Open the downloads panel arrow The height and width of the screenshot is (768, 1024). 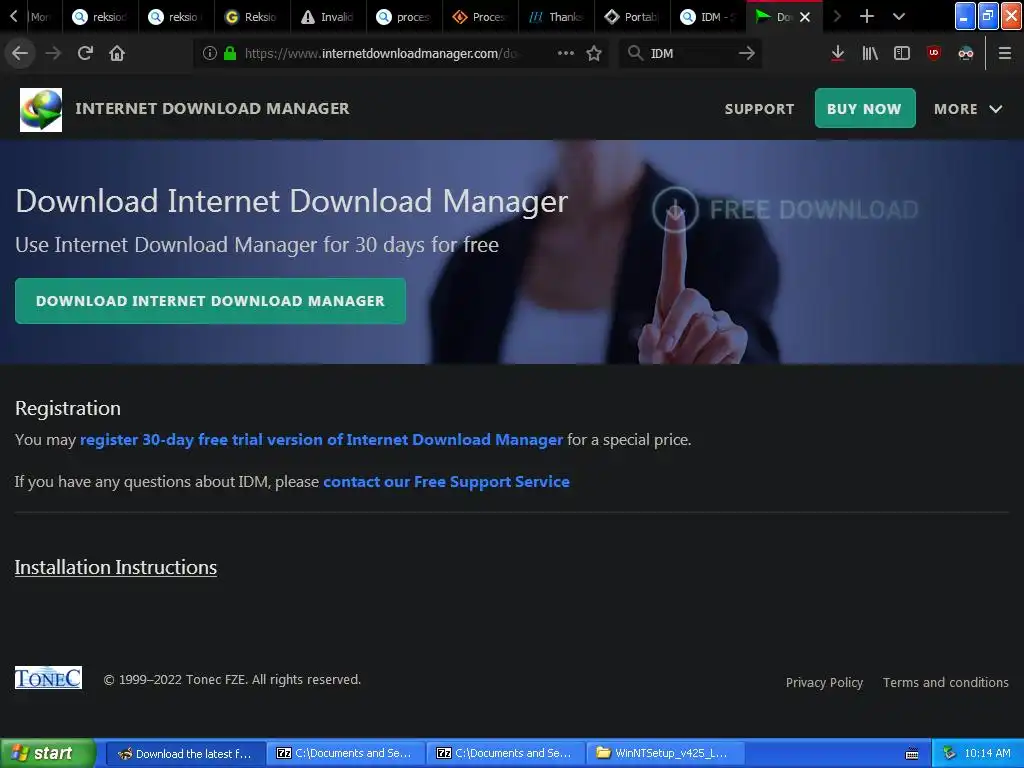pos(837,53)
